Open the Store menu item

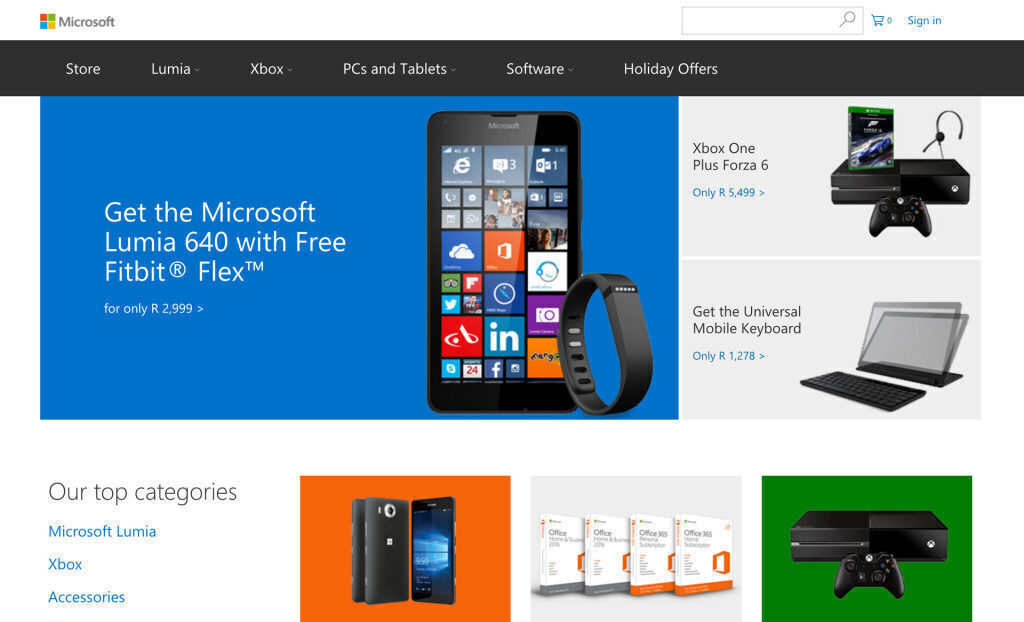(x=83, y=69)
